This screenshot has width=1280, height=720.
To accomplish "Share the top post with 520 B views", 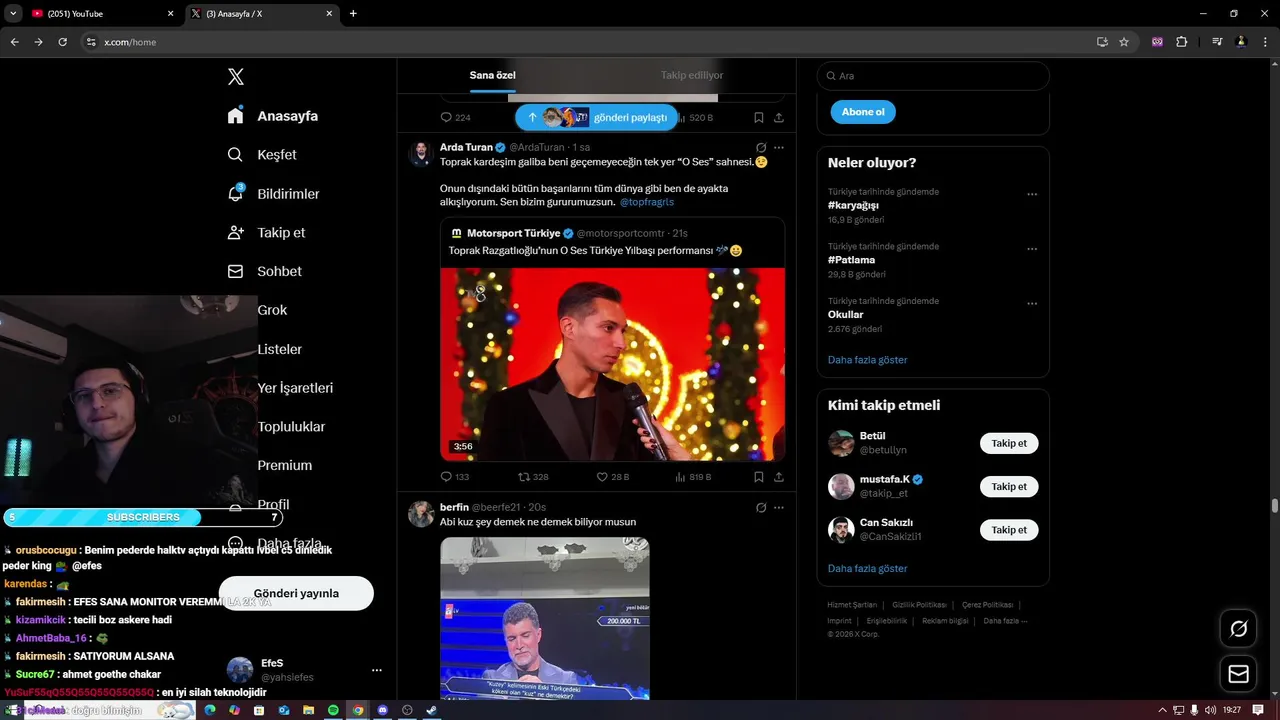I will click(x=779, y=117).
